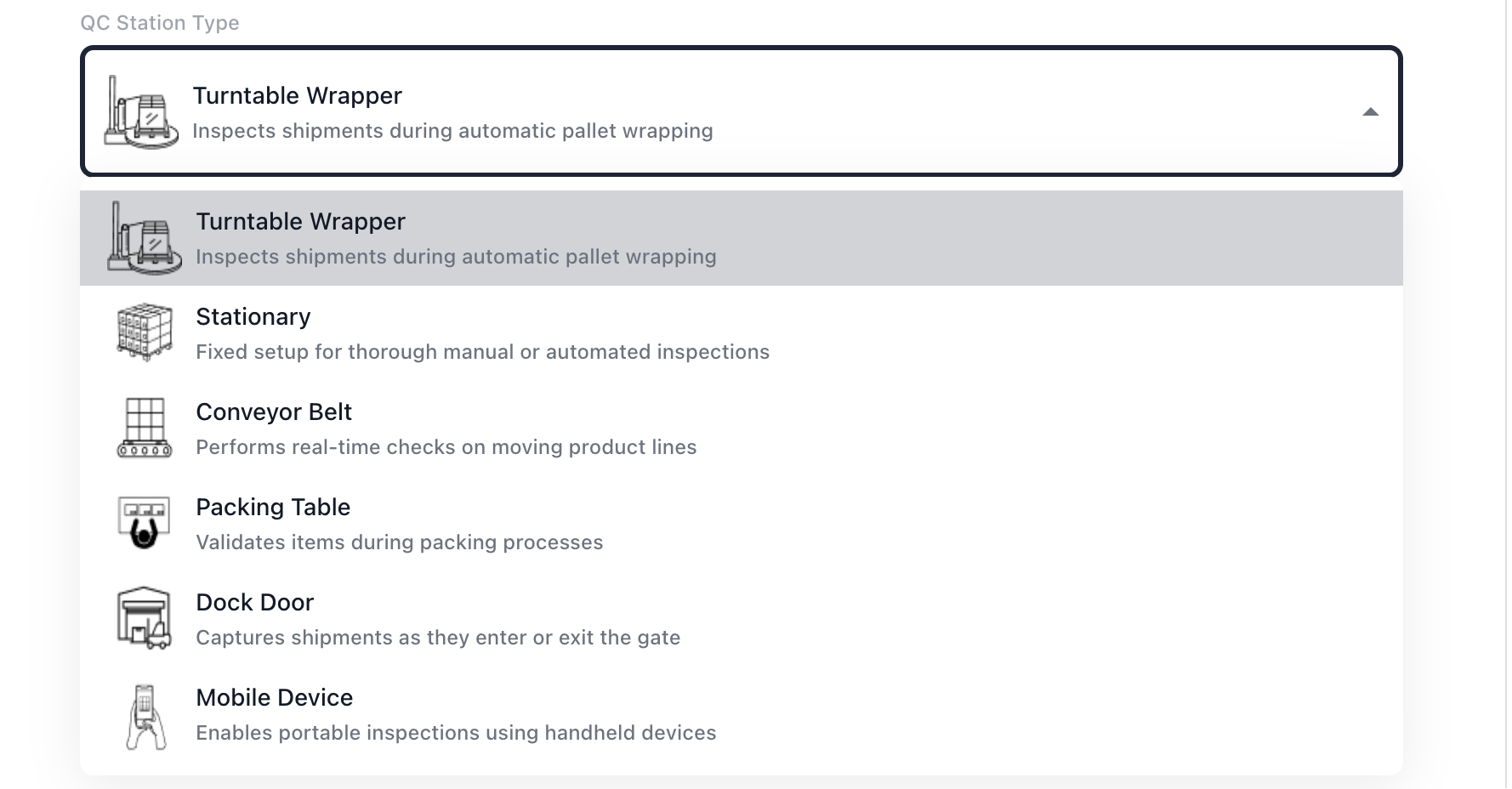The height and width of the screenshot is (789, 1512).
Task: Click the Conveyor Belt icon
Action: [144, 428]
